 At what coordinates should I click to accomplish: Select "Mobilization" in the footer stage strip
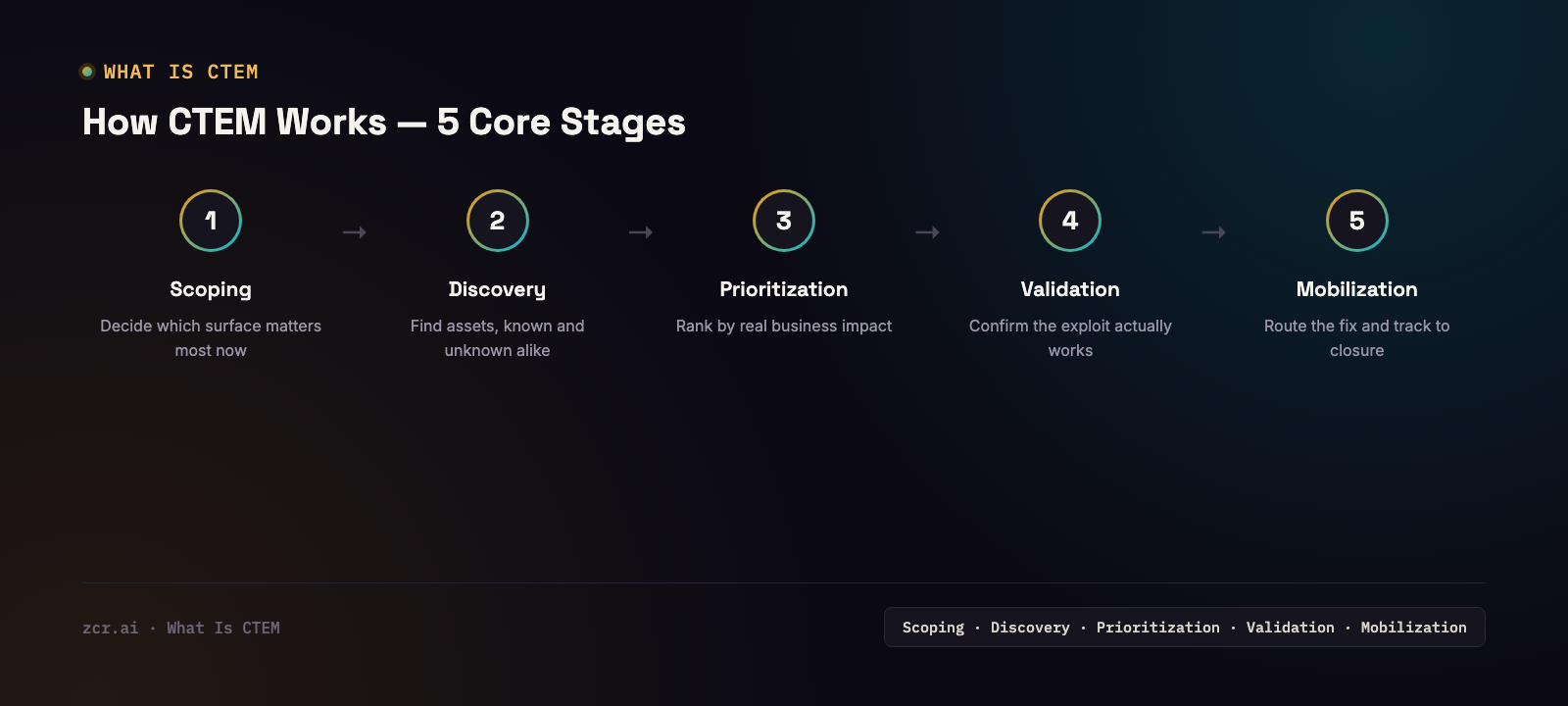[1414, 628]
